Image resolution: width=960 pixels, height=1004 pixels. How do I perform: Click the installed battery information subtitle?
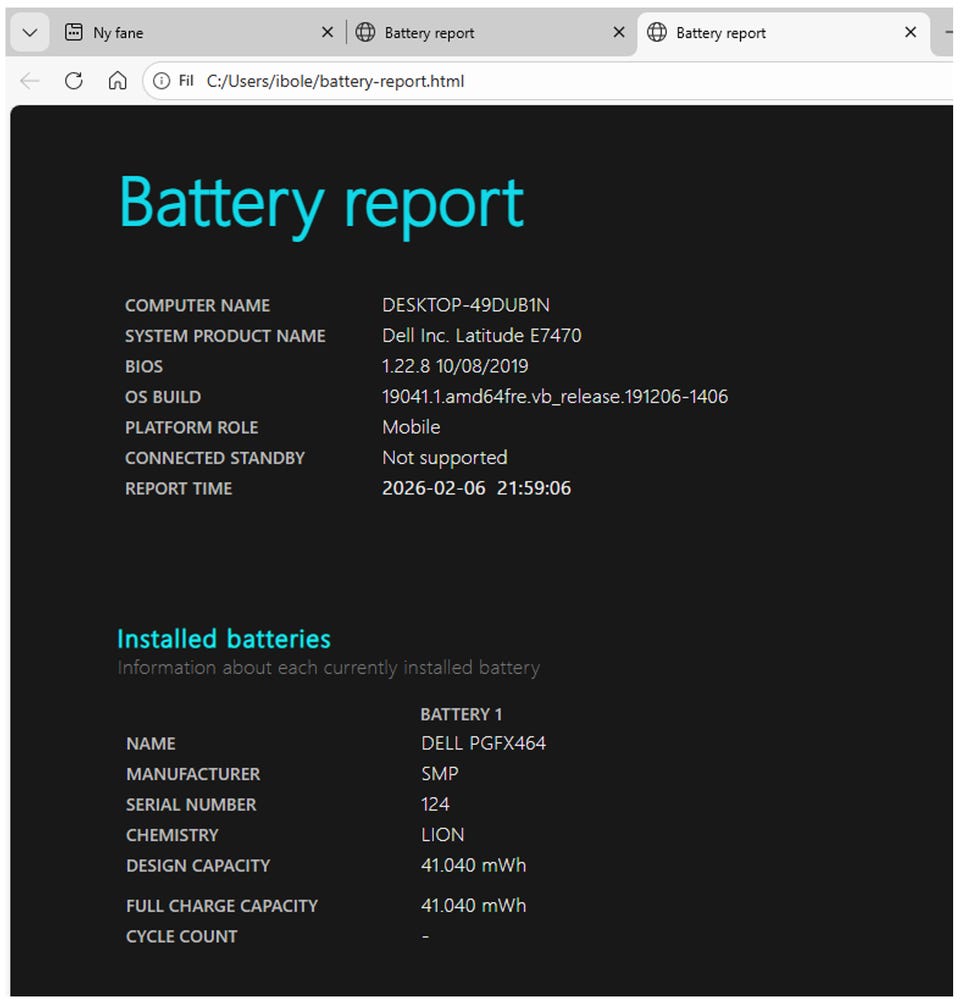click(x=328, y=668)
